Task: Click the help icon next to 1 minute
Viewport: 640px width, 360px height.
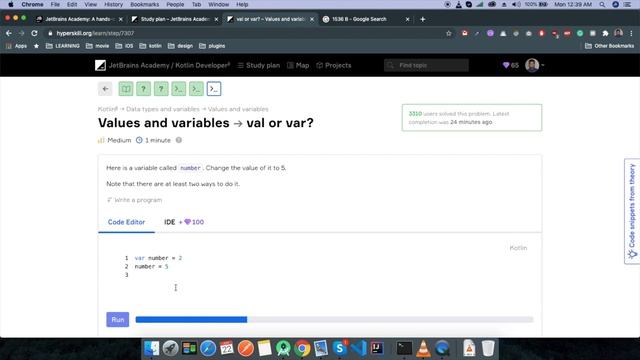Action: click(179, 140)
